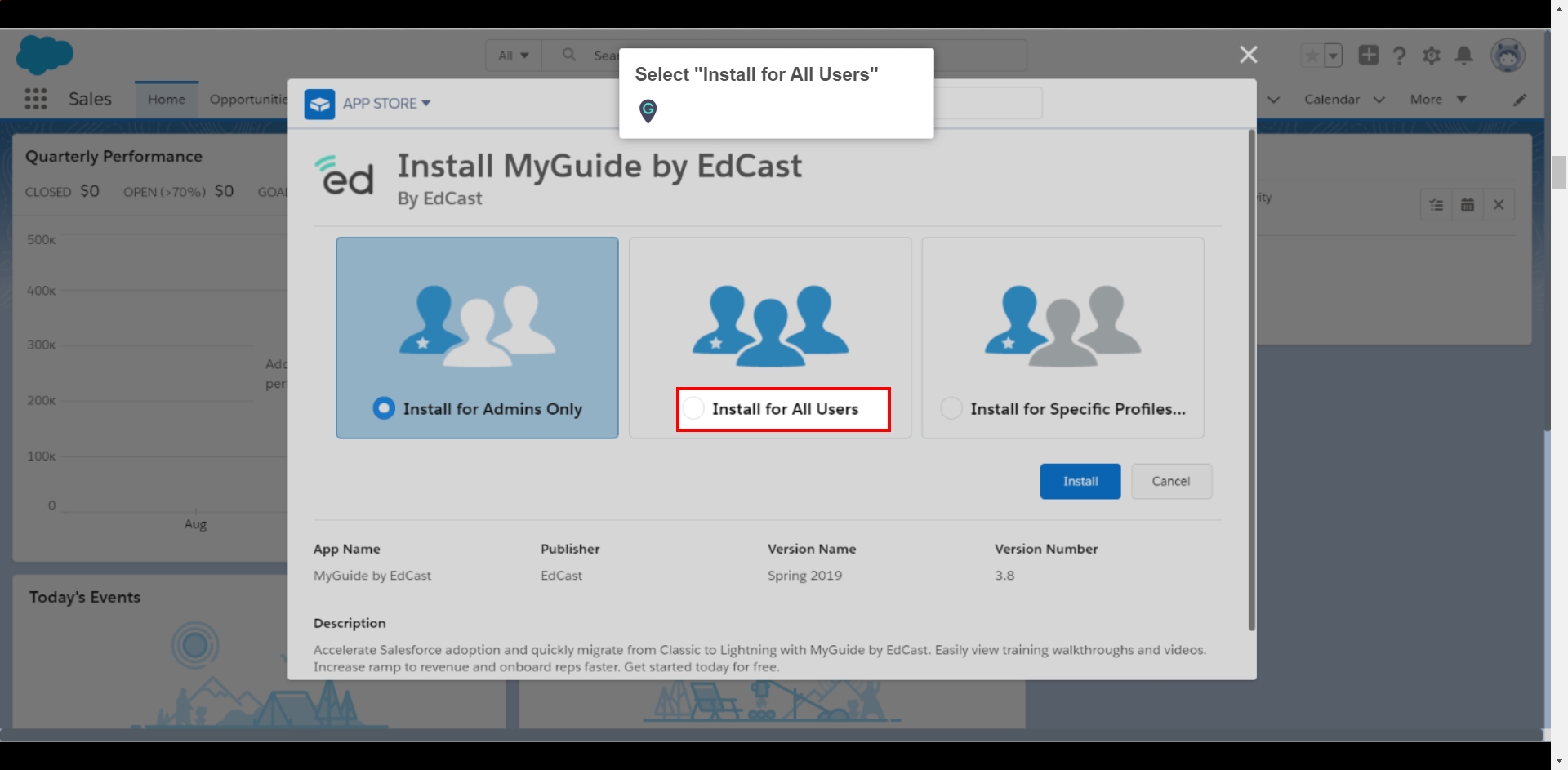The height and width of the screenshot is (770, 1568).
Task: Open the Setup gear icon
Action: [x=1431, y=56]
